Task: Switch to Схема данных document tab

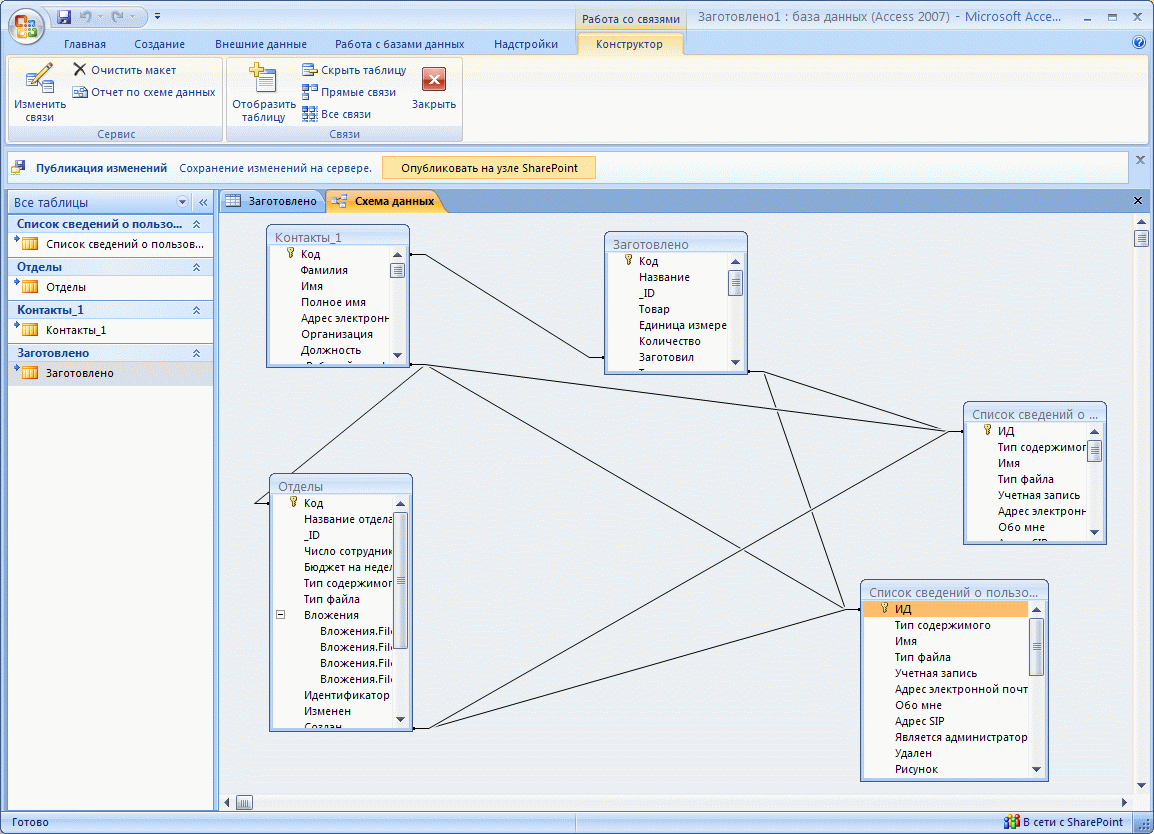Action: (385, 201)
